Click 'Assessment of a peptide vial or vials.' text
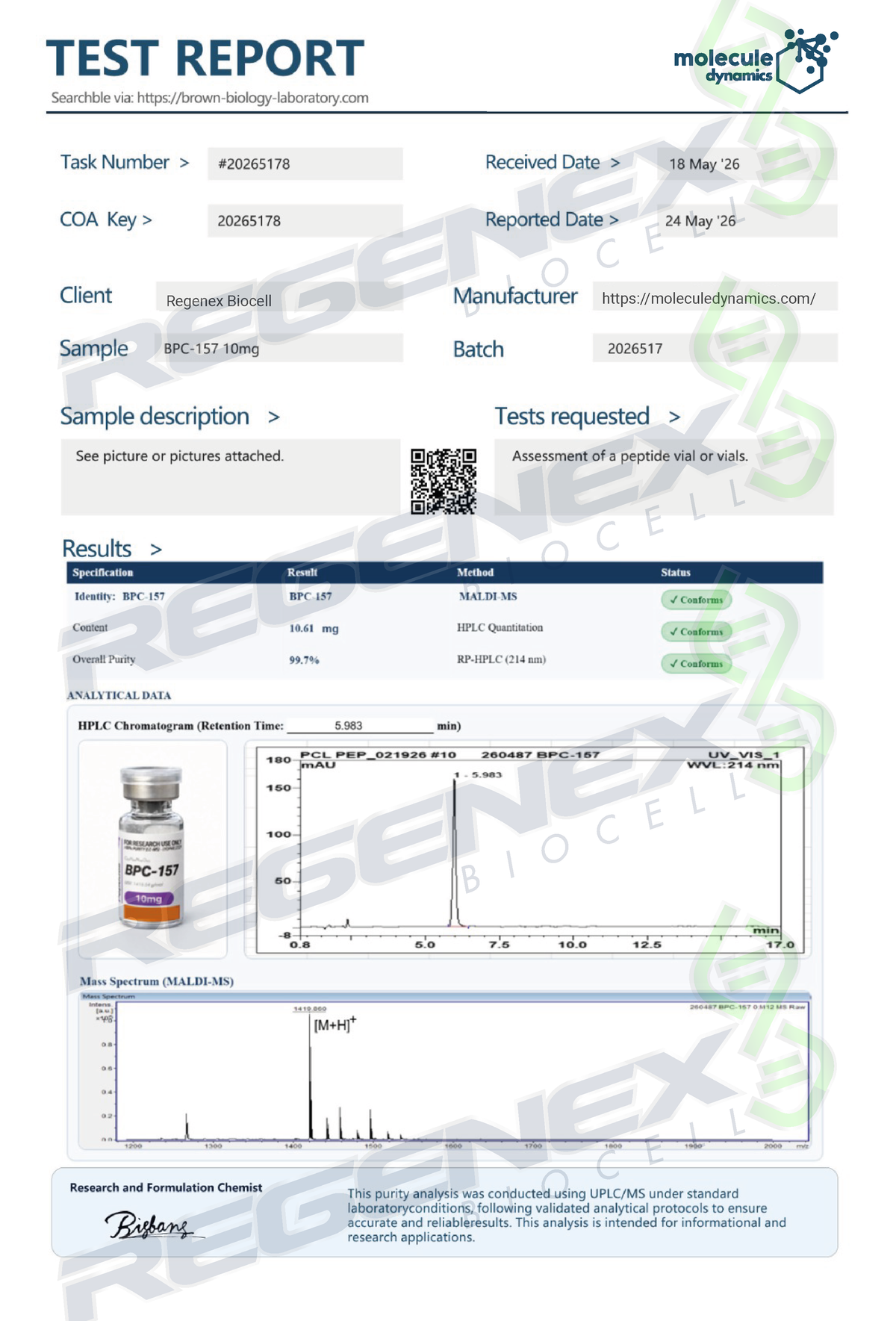The width and height of the screenshot is (896, 1321). click(630, 456)
